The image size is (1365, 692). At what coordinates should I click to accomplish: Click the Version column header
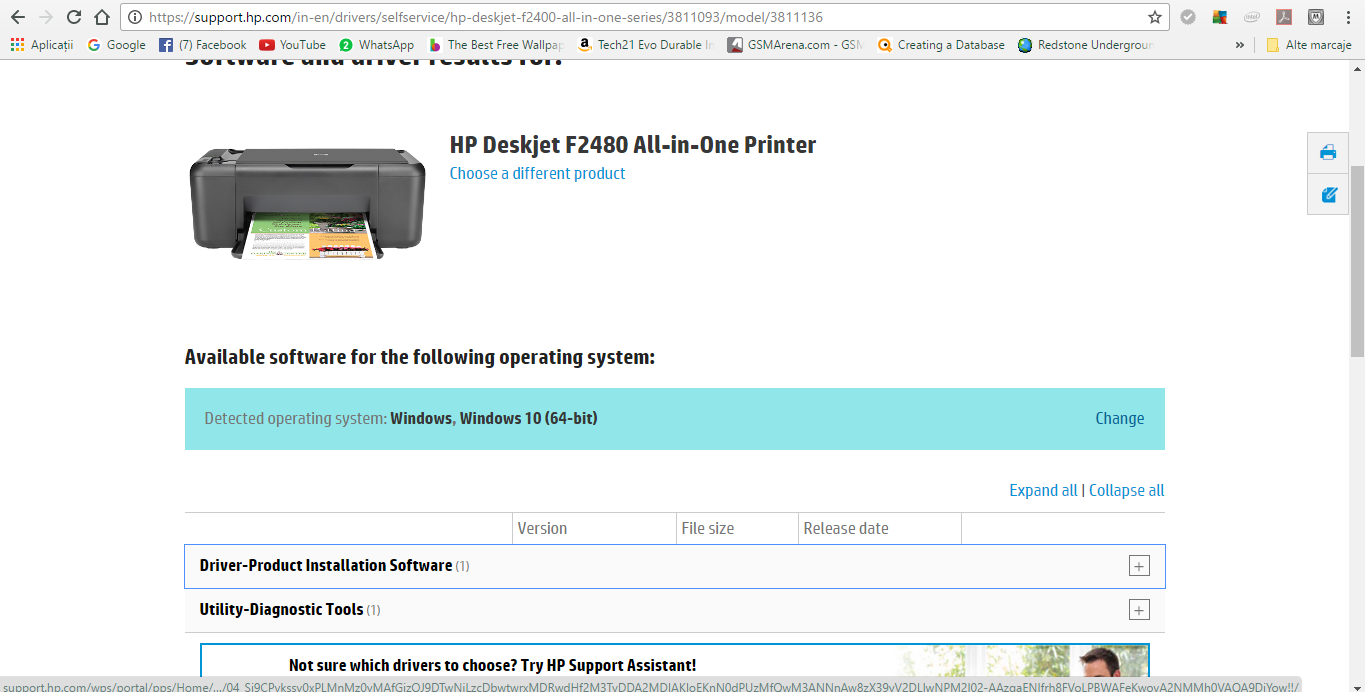click(542, 528)
